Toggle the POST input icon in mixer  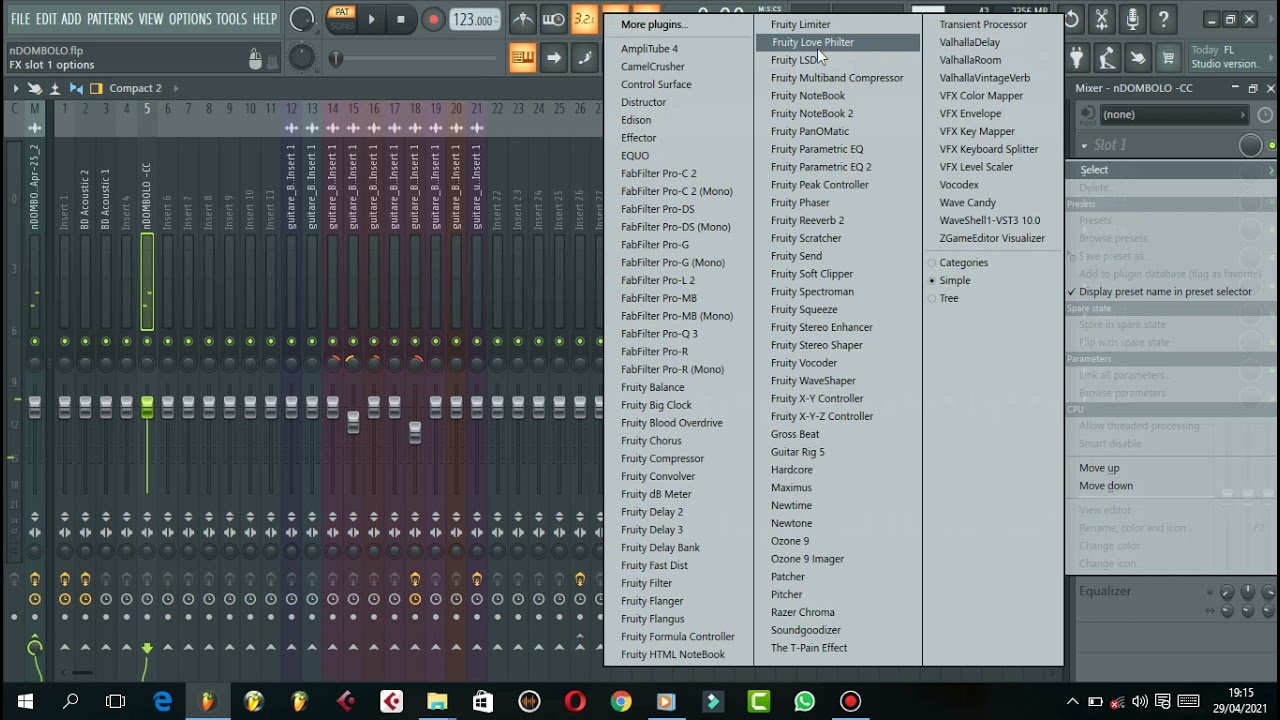point(1087,114)
